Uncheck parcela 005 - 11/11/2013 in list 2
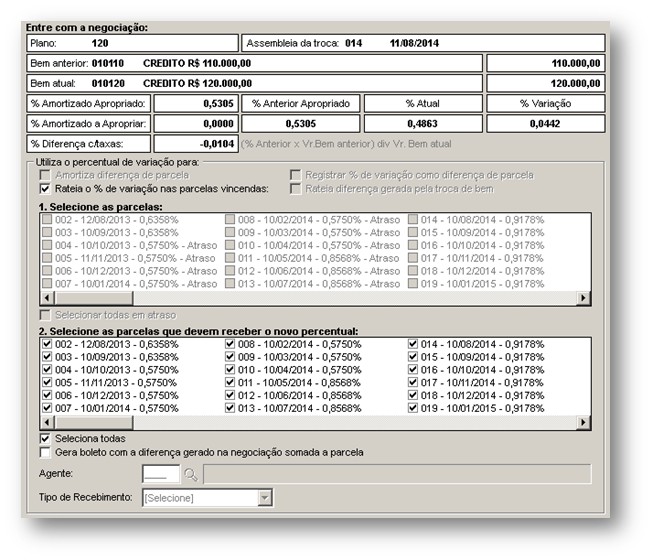Image resolution: width=652 pixels, height=560 pixels. (47, 382)
